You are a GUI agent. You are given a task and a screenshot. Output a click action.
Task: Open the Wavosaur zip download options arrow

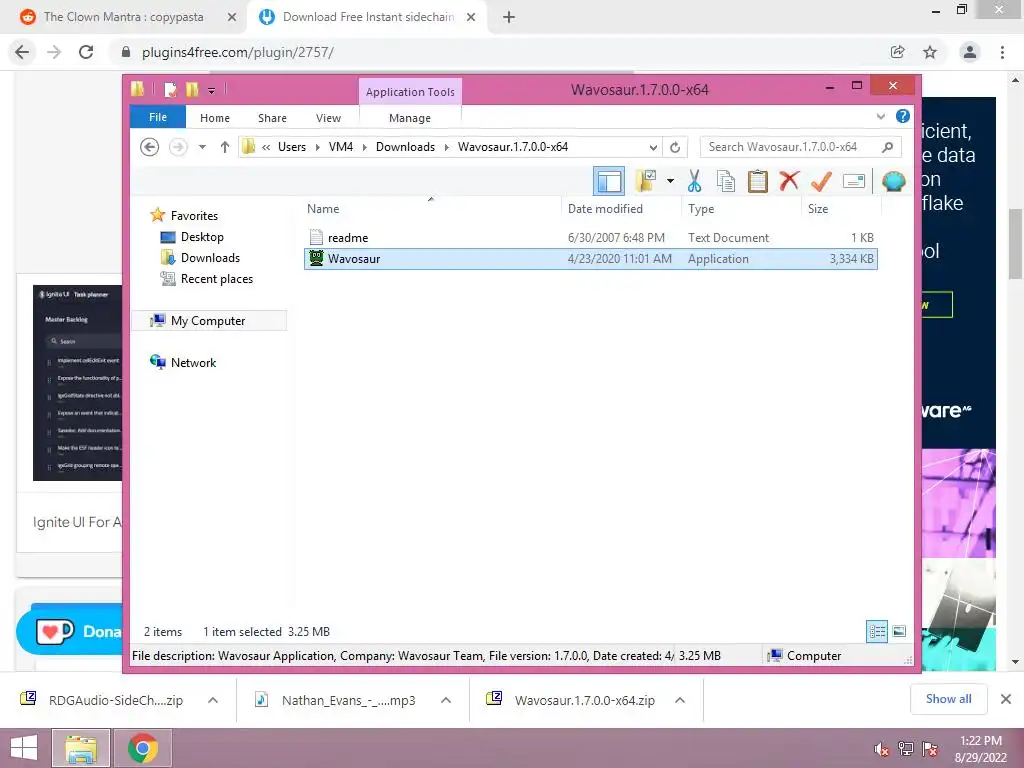[680, 700]
